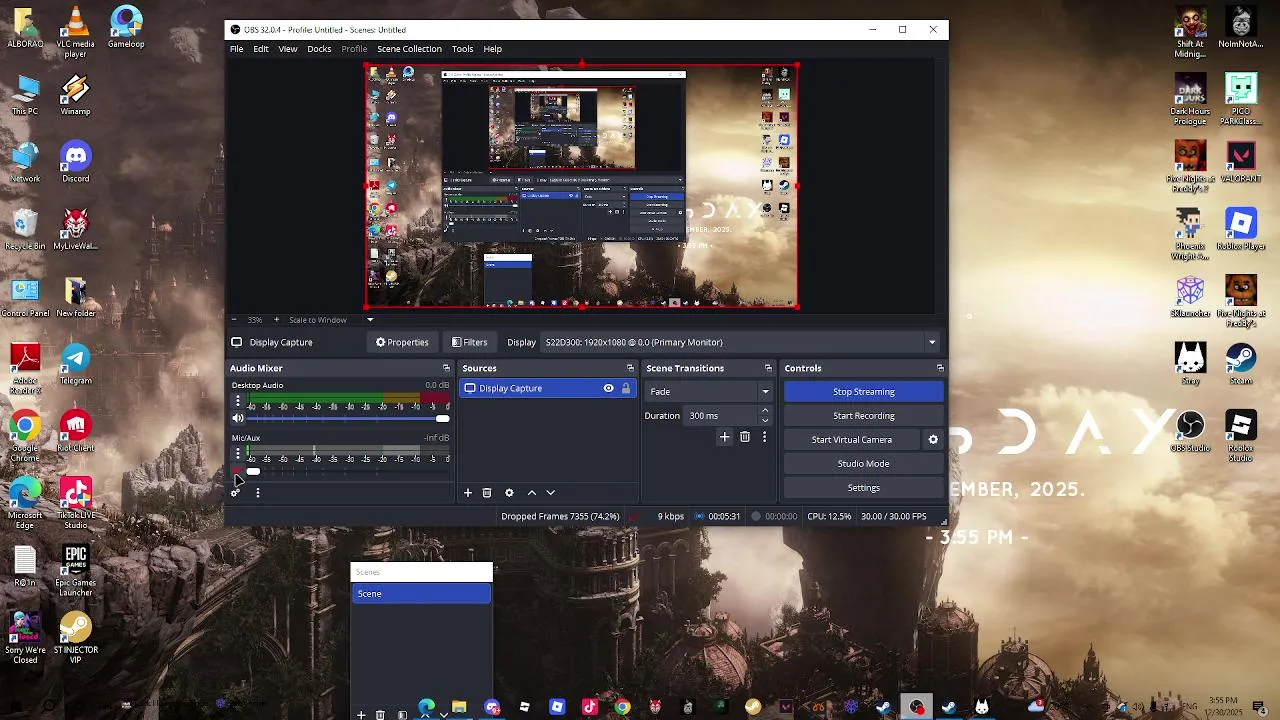
Task: Click the preview canvas display thumbnail
Action: [x=581, y=187]
